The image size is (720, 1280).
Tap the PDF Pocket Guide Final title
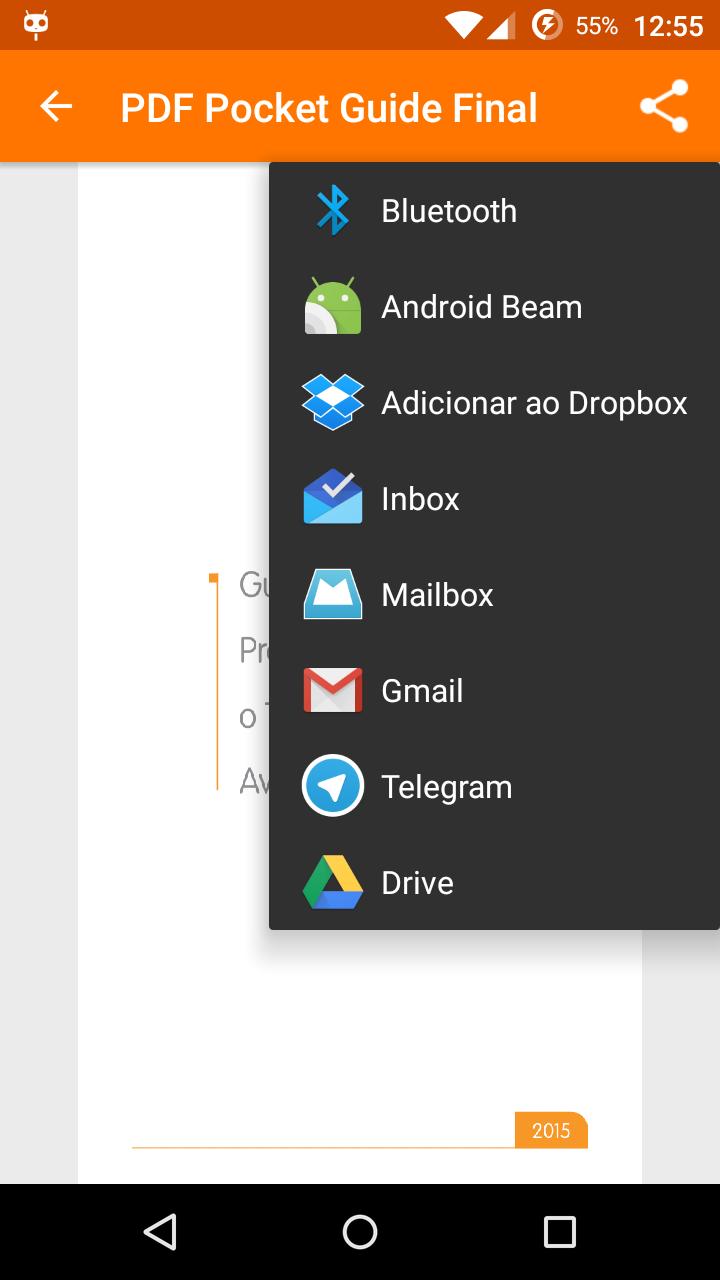point(329,108)
